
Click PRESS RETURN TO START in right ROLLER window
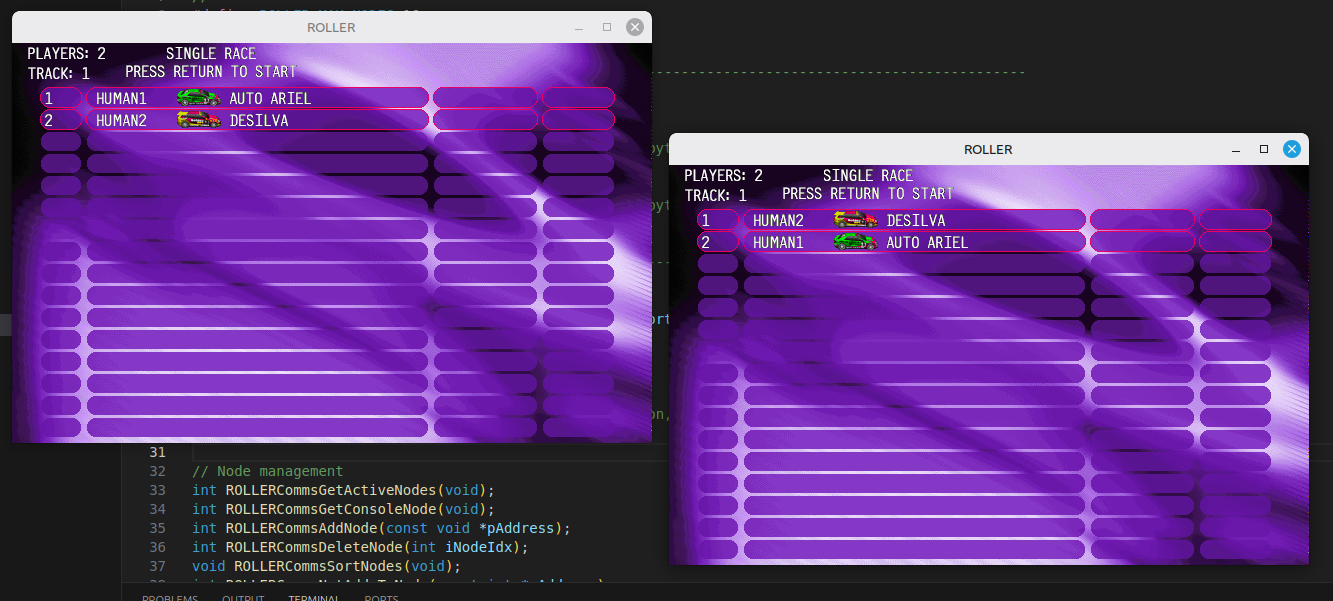pos(868,194)
